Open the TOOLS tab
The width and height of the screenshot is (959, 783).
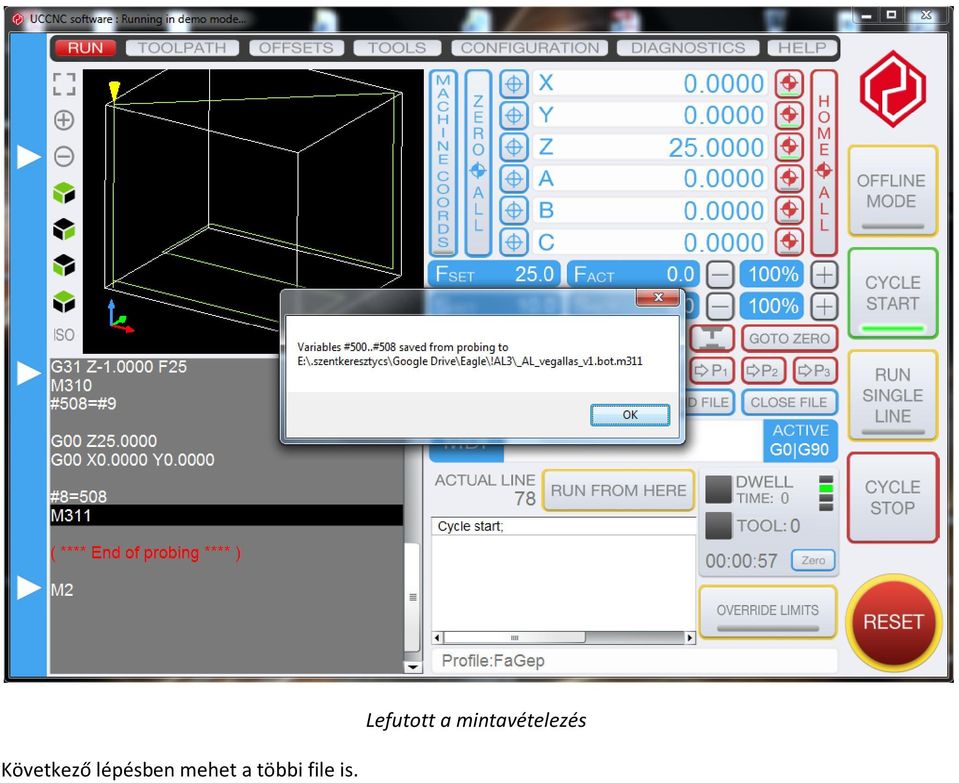pyautogui.click(x=397, y=48)
